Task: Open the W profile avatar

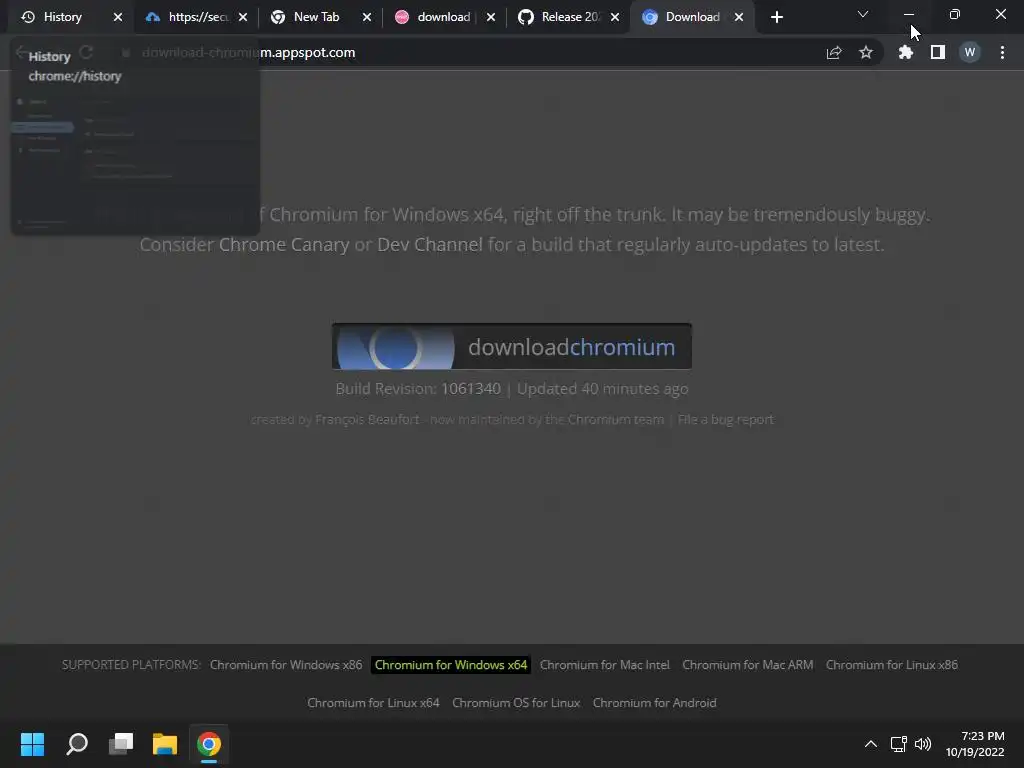Action: (x=970, y=52)
